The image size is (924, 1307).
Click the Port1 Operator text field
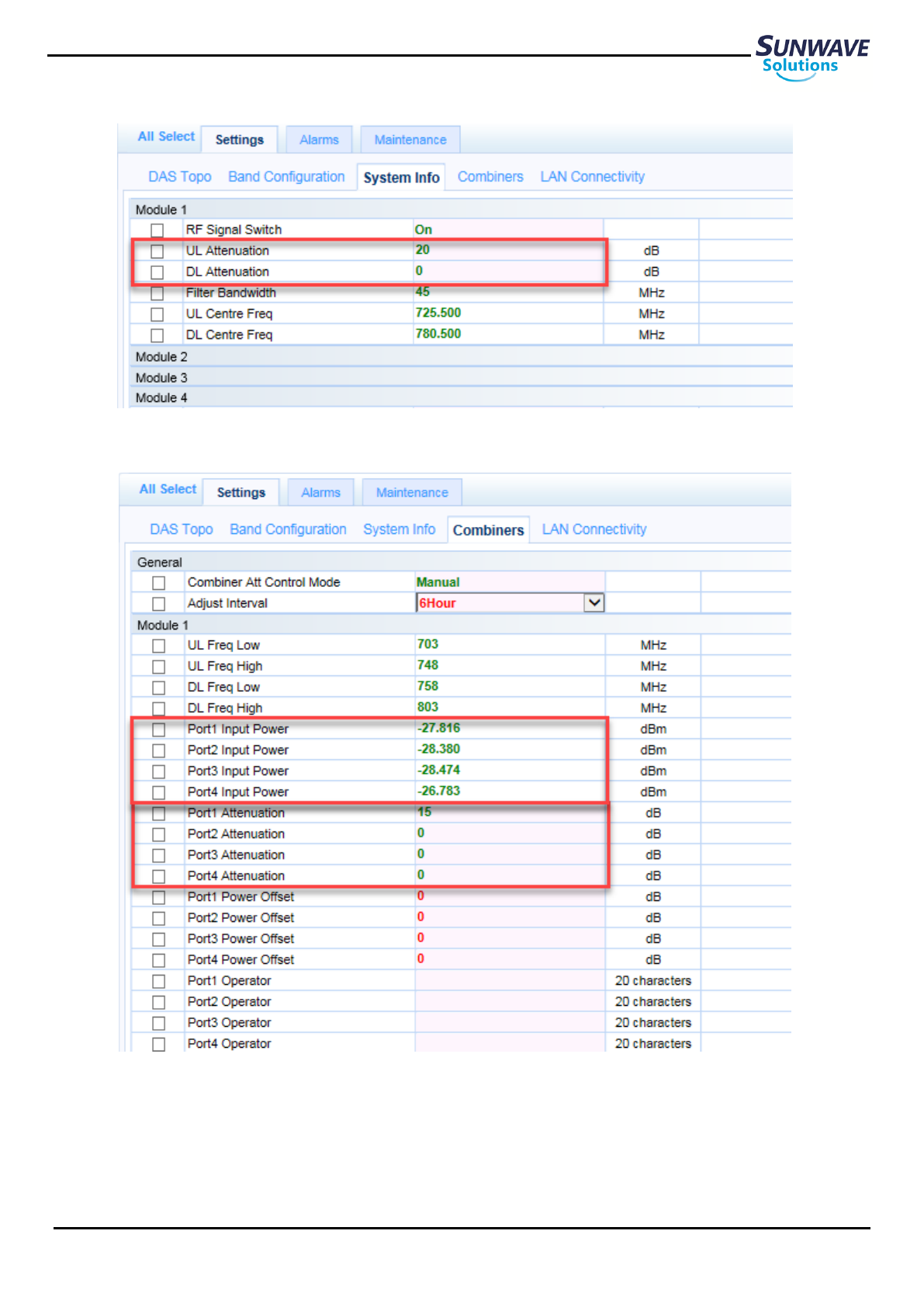click(x=510, y=980)
